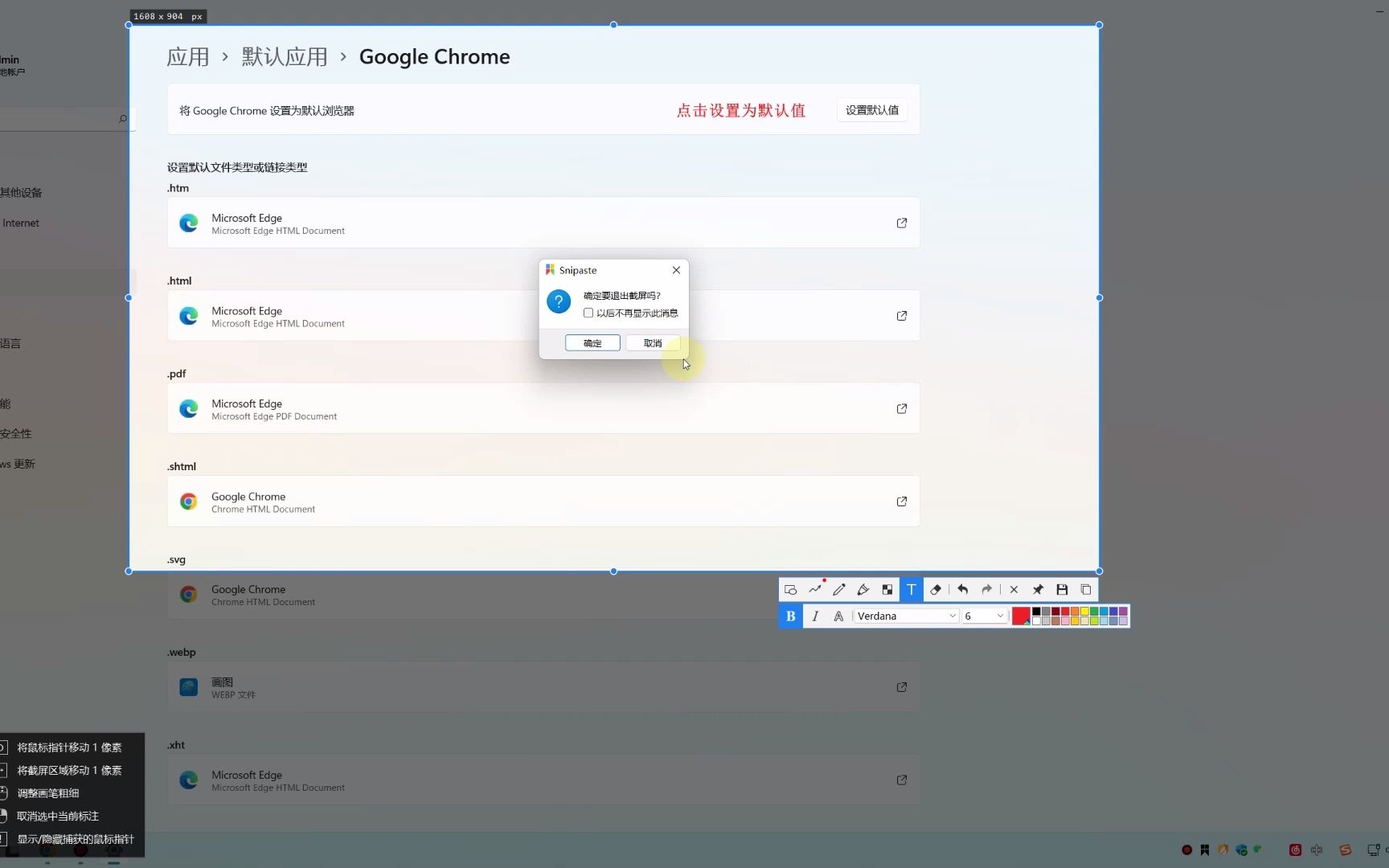
Task: Select the mosaic blur tool
Action: click(887, 590)
